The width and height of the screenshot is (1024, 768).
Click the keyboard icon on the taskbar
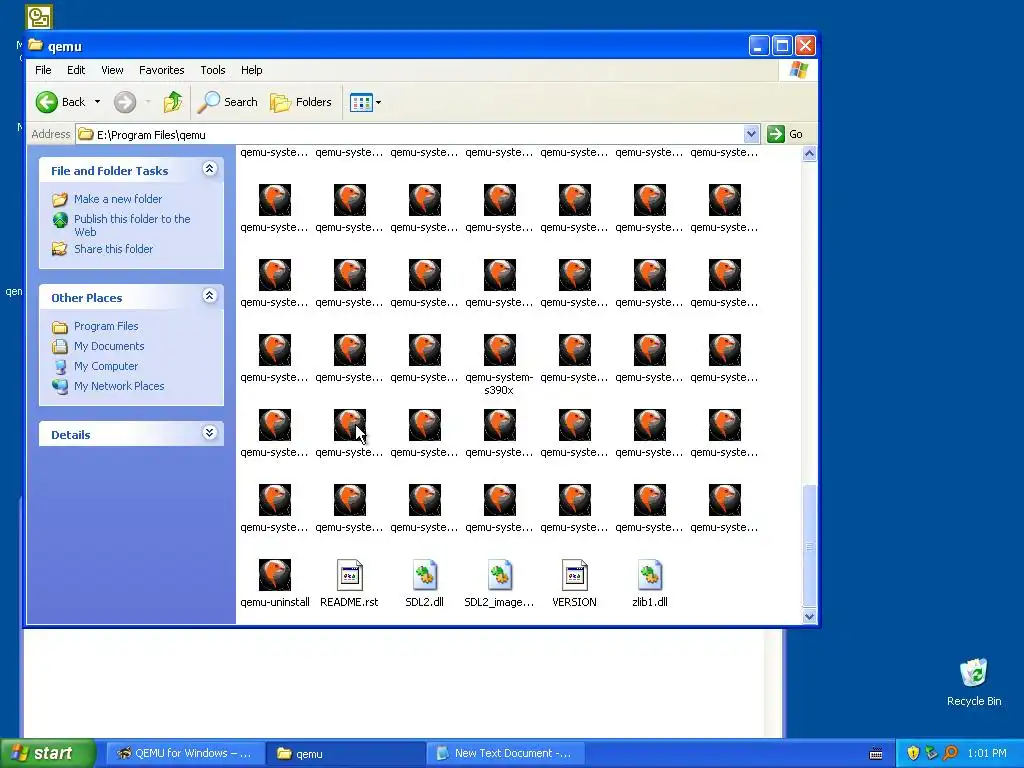[876, 754]
